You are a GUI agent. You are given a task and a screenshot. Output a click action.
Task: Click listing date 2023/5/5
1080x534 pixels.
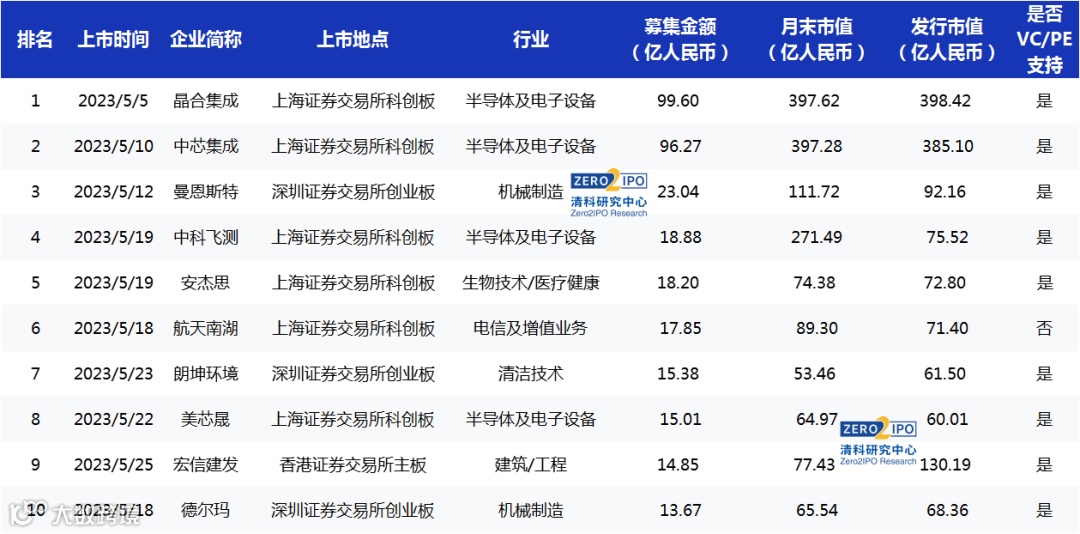click(x=114, y=101)
